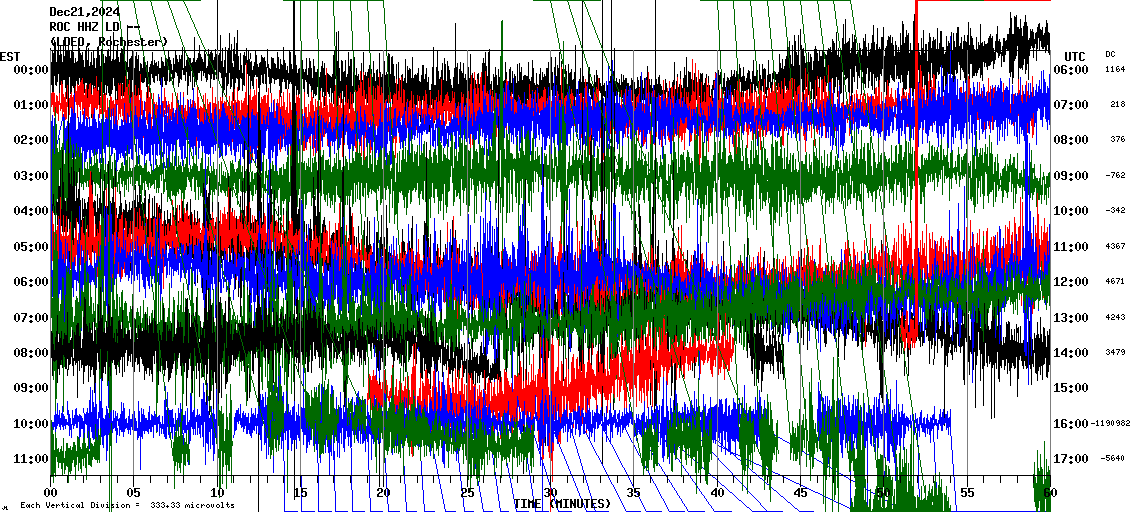Click the 03:00 EST row label
Screen dimensions: 1130x519
pyautogui.click(x=31, y=176)
